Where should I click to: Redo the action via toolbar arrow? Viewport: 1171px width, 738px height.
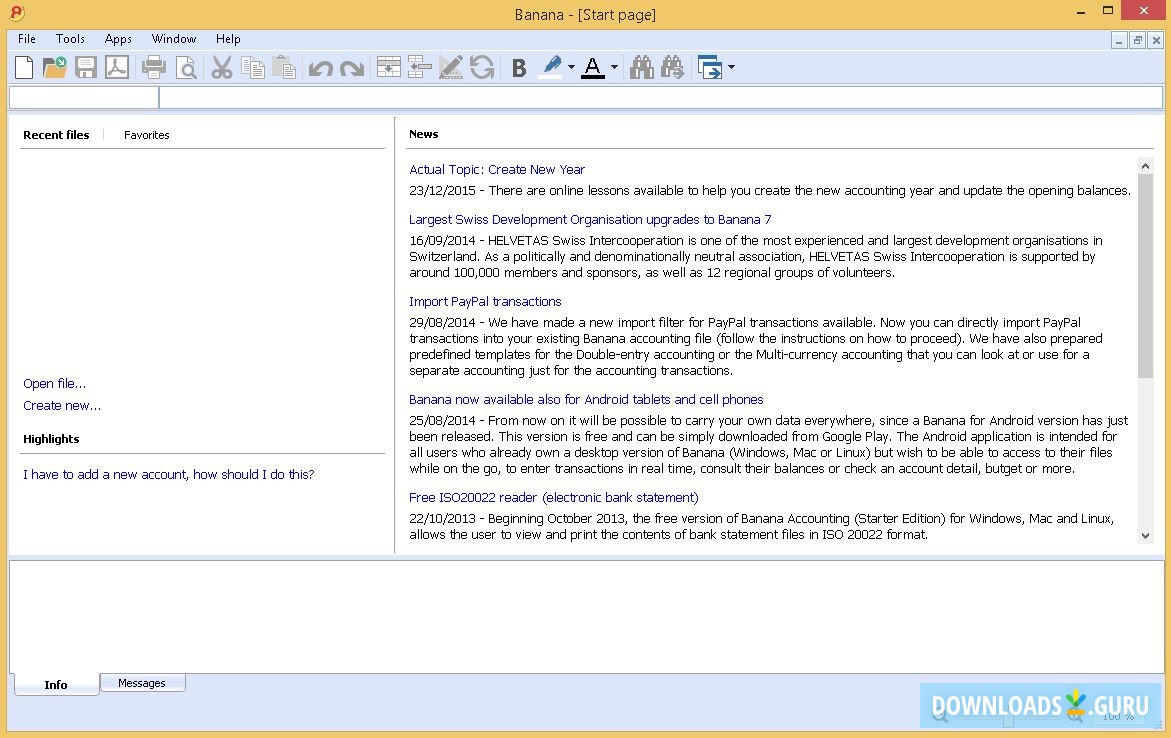pyautogui.click(x=352, y=69)
